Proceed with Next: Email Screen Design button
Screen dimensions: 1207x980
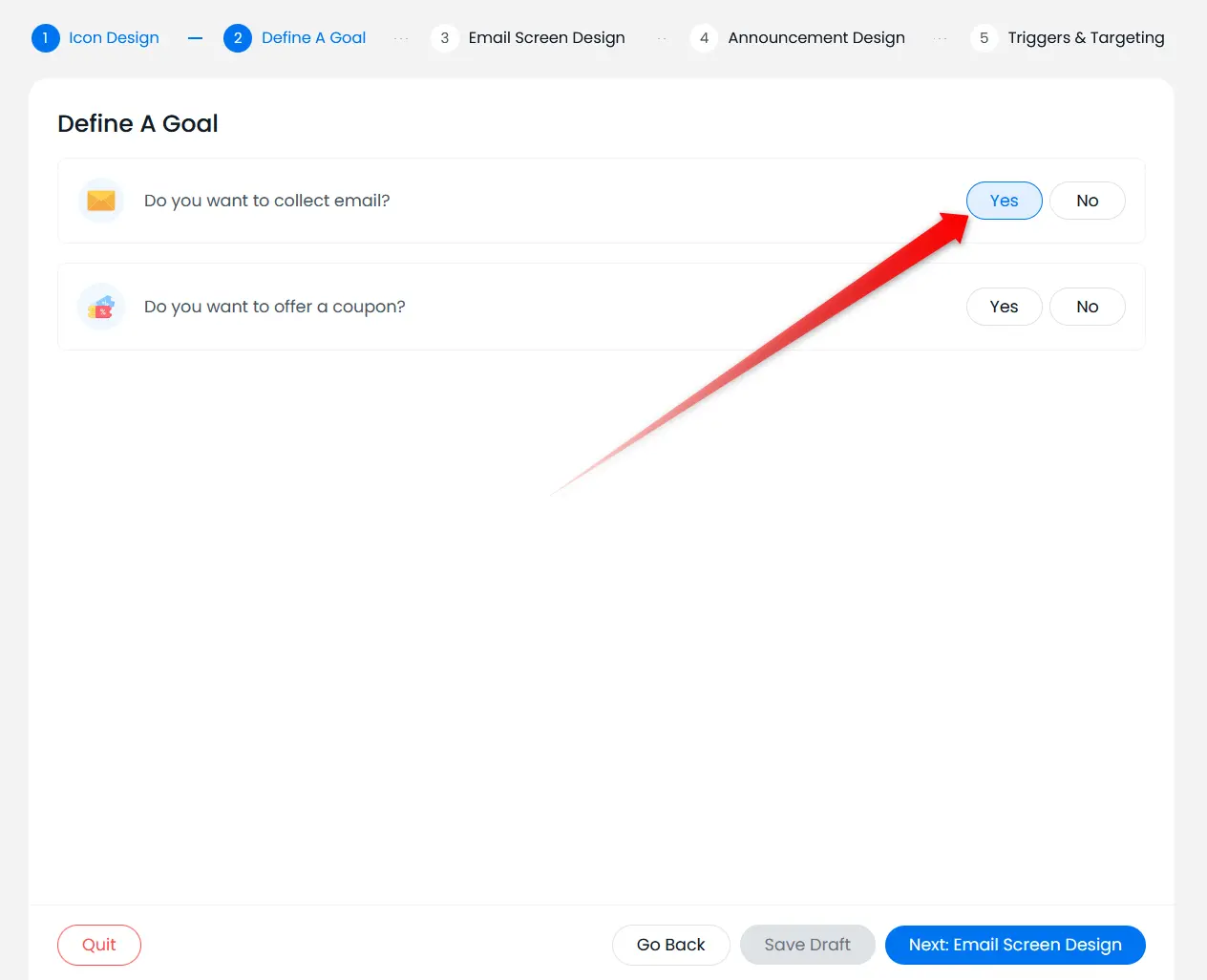[1014, 945]
